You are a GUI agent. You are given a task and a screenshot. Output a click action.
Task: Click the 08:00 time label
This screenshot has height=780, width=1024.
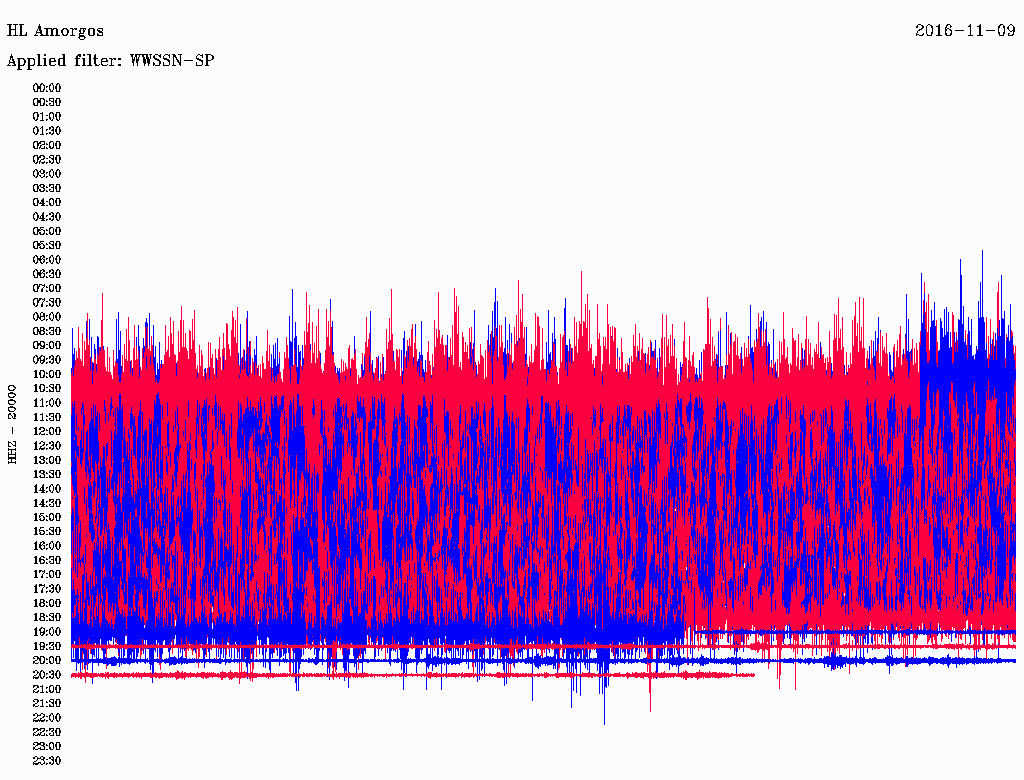[x=47, y=317]
